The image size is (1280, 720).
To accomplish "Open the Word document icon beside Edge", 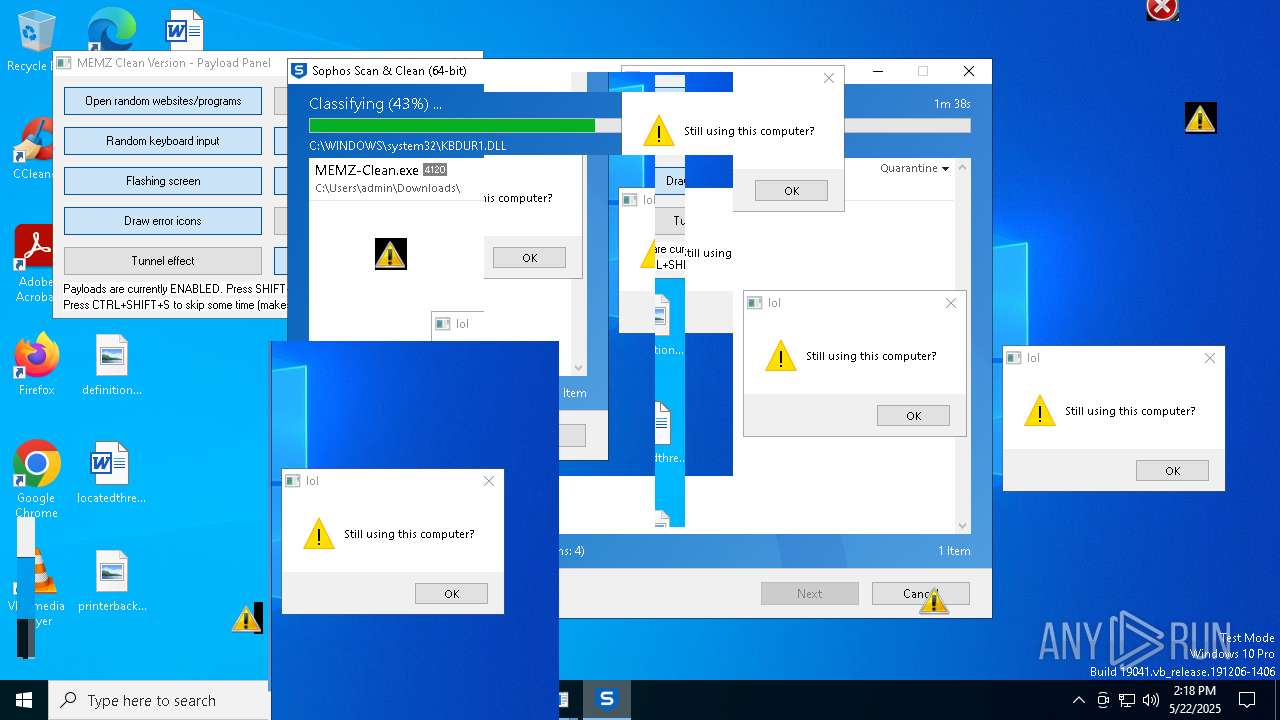I will coord(185,30).
